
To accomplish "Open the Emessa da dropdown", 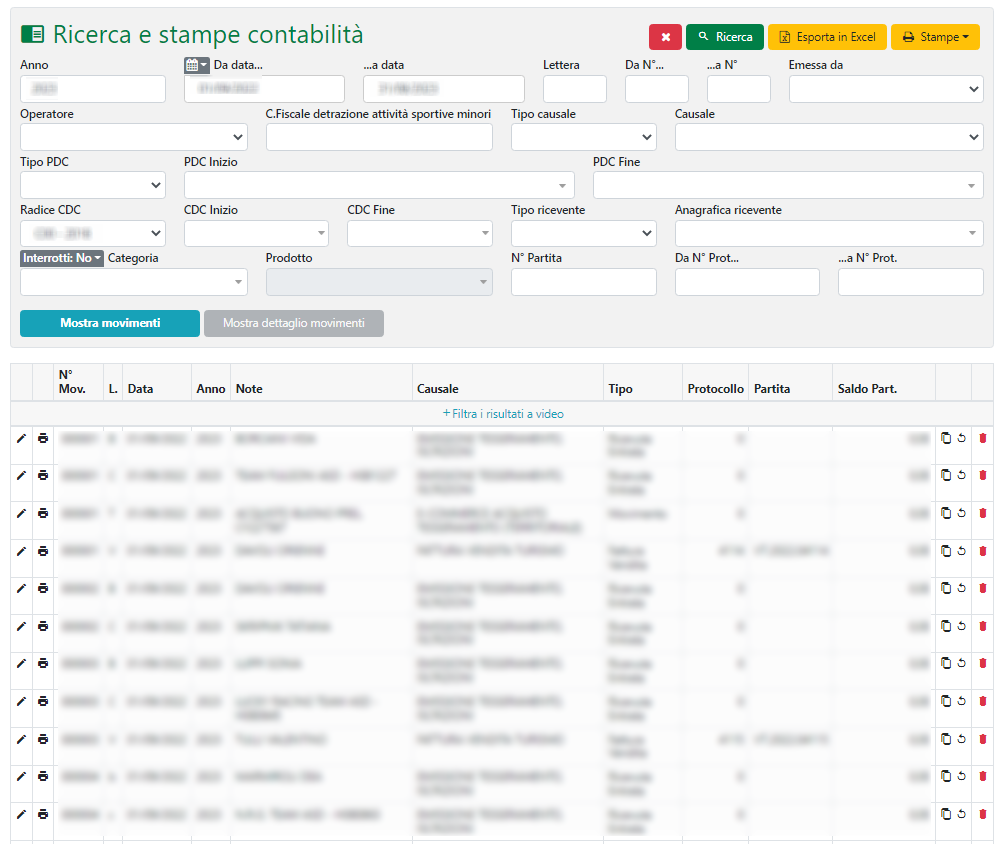I will point(885,89).
